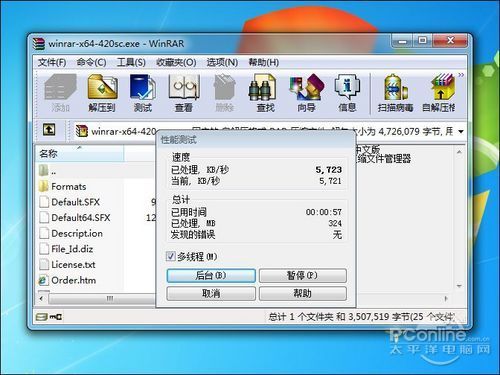Toggle the Multithreading (多线程) checkbox
The image size is (500, 375).
pyautogui.click(x=170, y=256)
